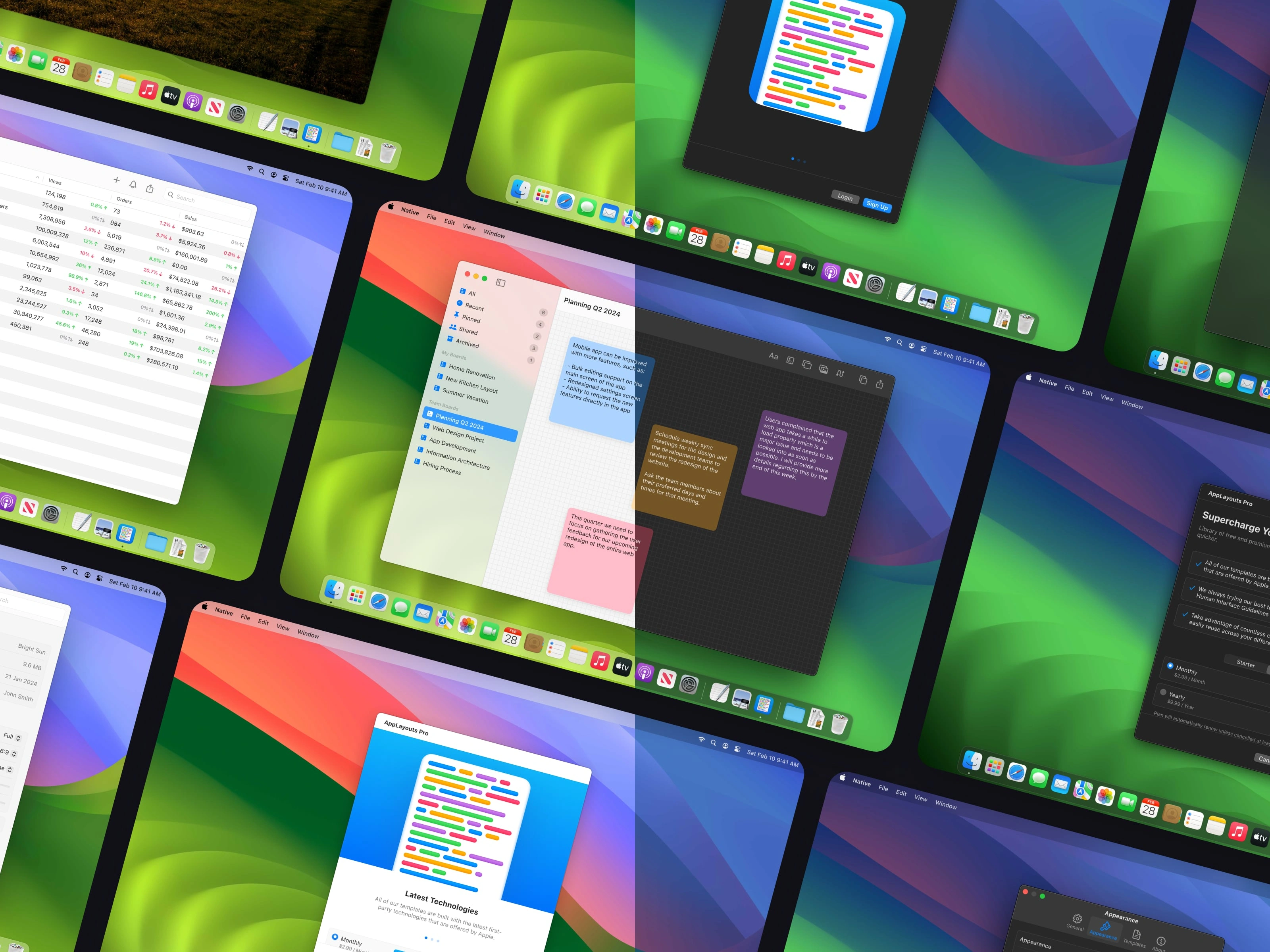Switch to the About tab in settings window
Screen dimensions: 1270x952
1160,944
